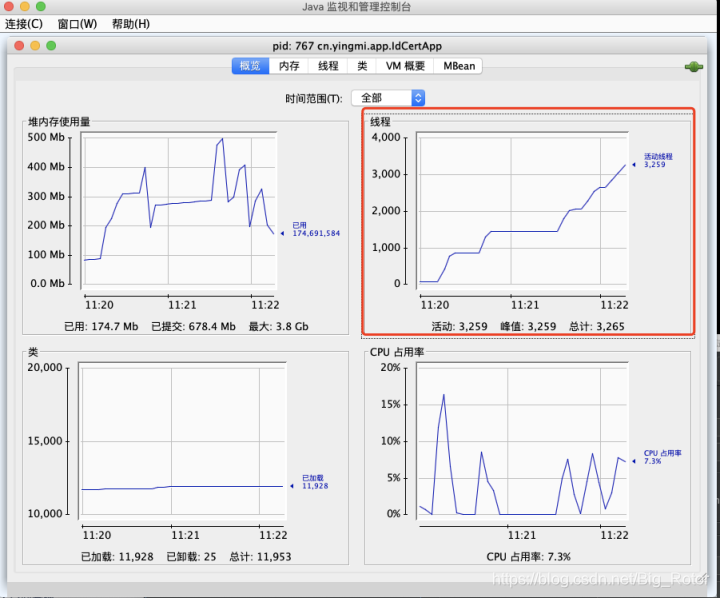This screenshot has height=598, width=720.
Task: Click the 已卸载: 25 value
Action: pos(191,557)
